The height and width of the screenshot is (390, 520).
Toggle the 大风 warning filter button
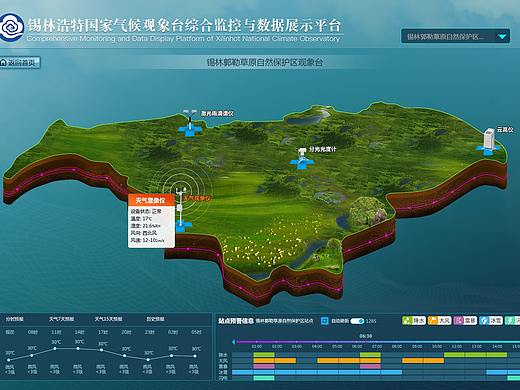point(439,321)
